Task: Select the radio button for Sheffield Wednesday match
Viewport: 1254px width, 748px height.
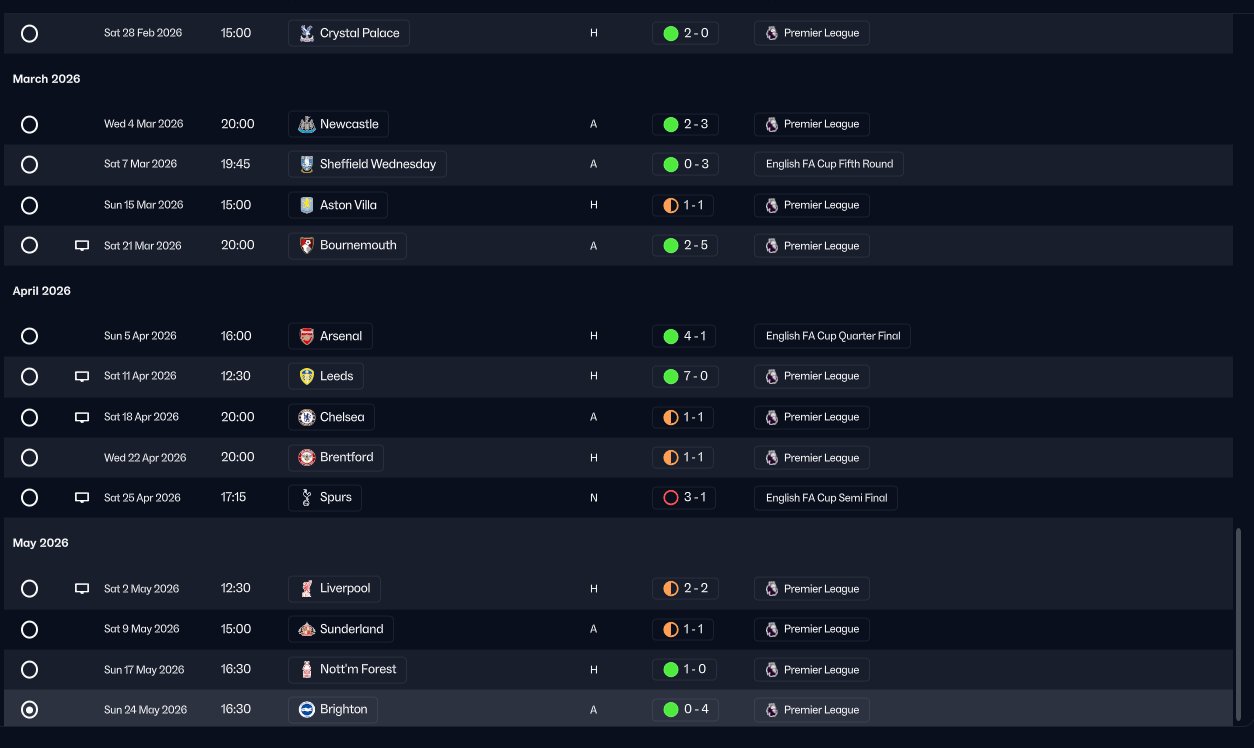Action: (x=30, y=164)
